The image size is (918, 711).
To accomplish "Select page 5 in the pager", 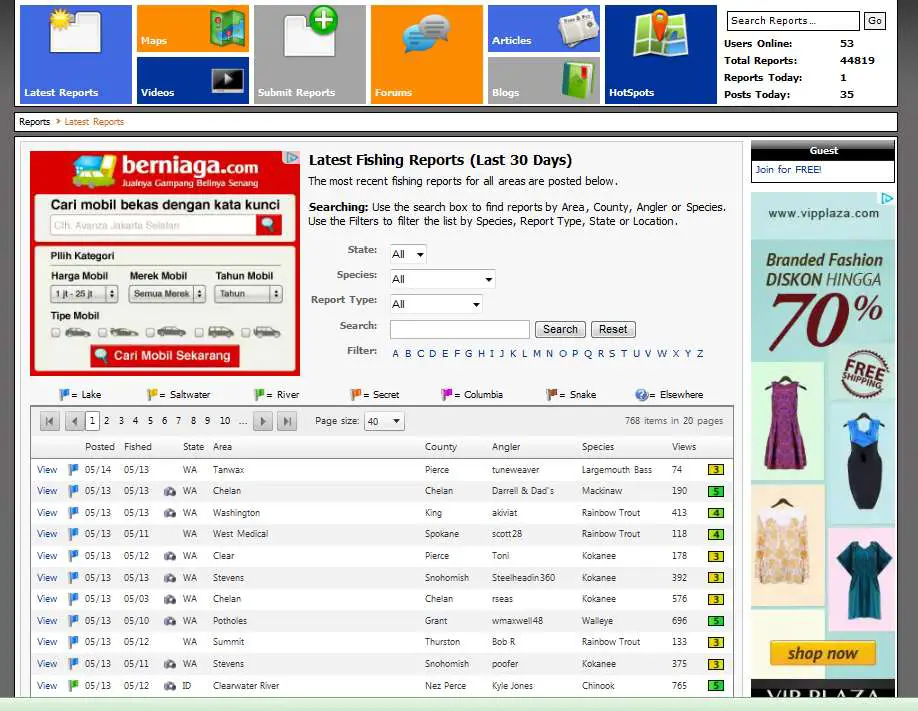I will 150,422.
